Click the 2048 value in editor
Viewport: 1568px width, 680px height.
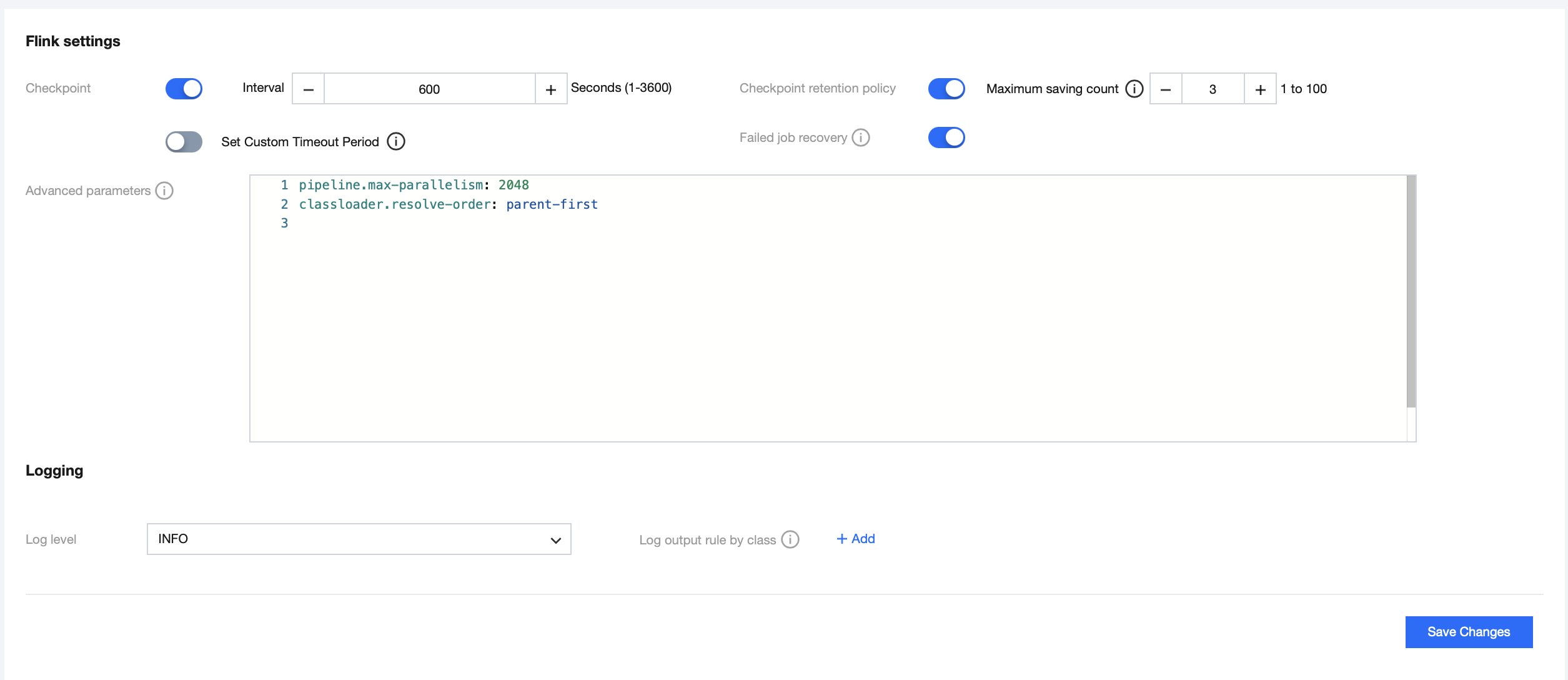pyautogui.click(x=514, y=185)
